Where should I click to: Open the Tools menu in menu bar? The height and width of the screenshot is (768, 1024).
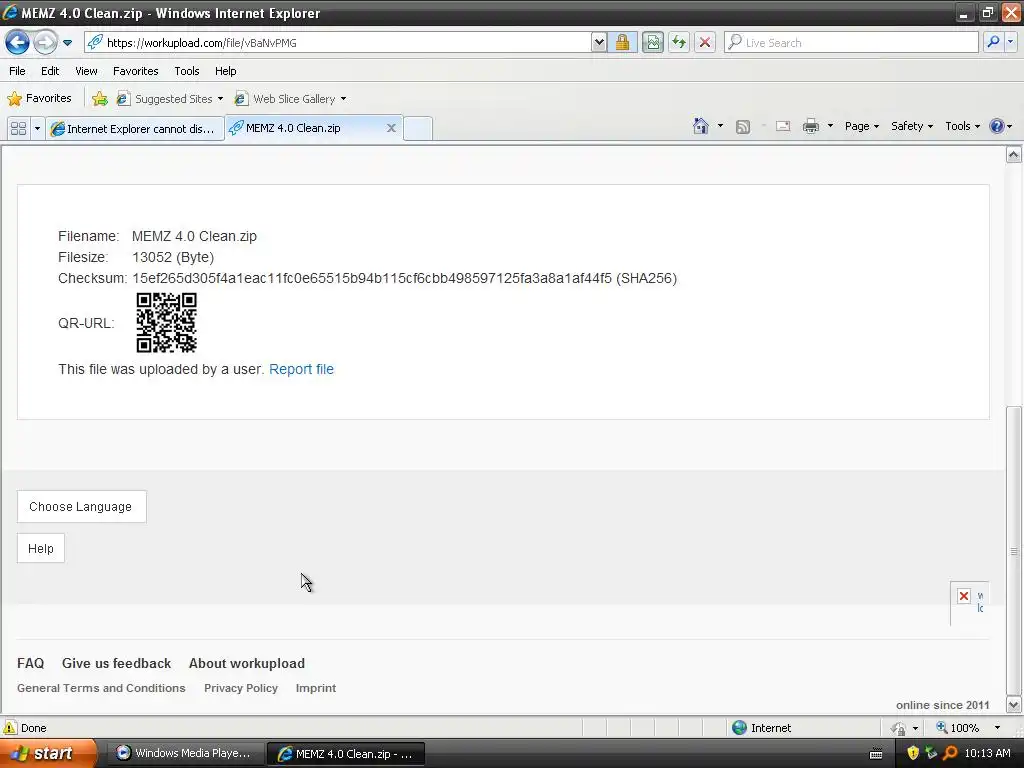[186, 71]
